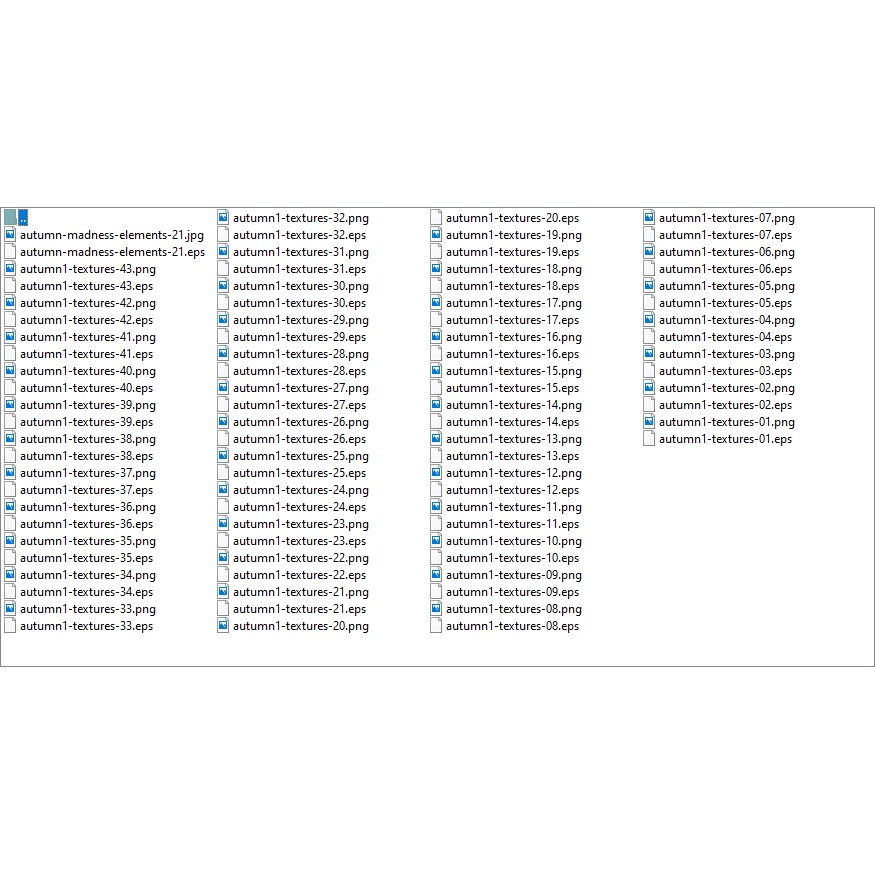875x875 pixels.
Task: Click image icon of autumn1-textures-40.png
Action: click(10, 371)
